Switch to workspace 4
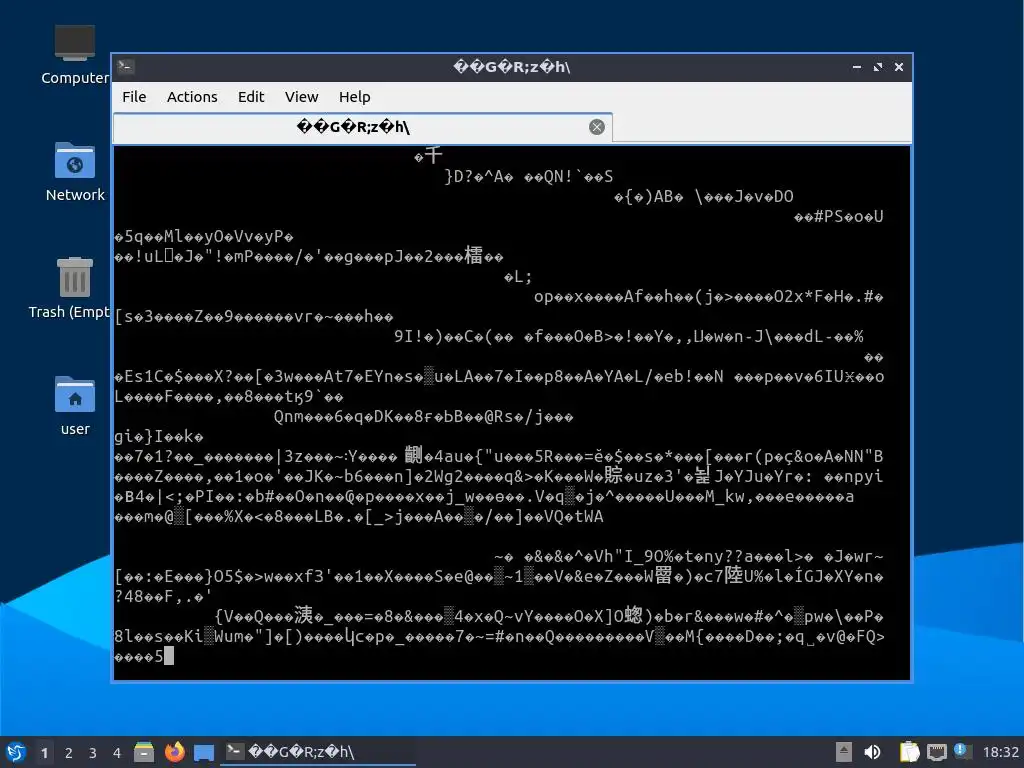Viewport: 1024px width, 768px height. 117,752
